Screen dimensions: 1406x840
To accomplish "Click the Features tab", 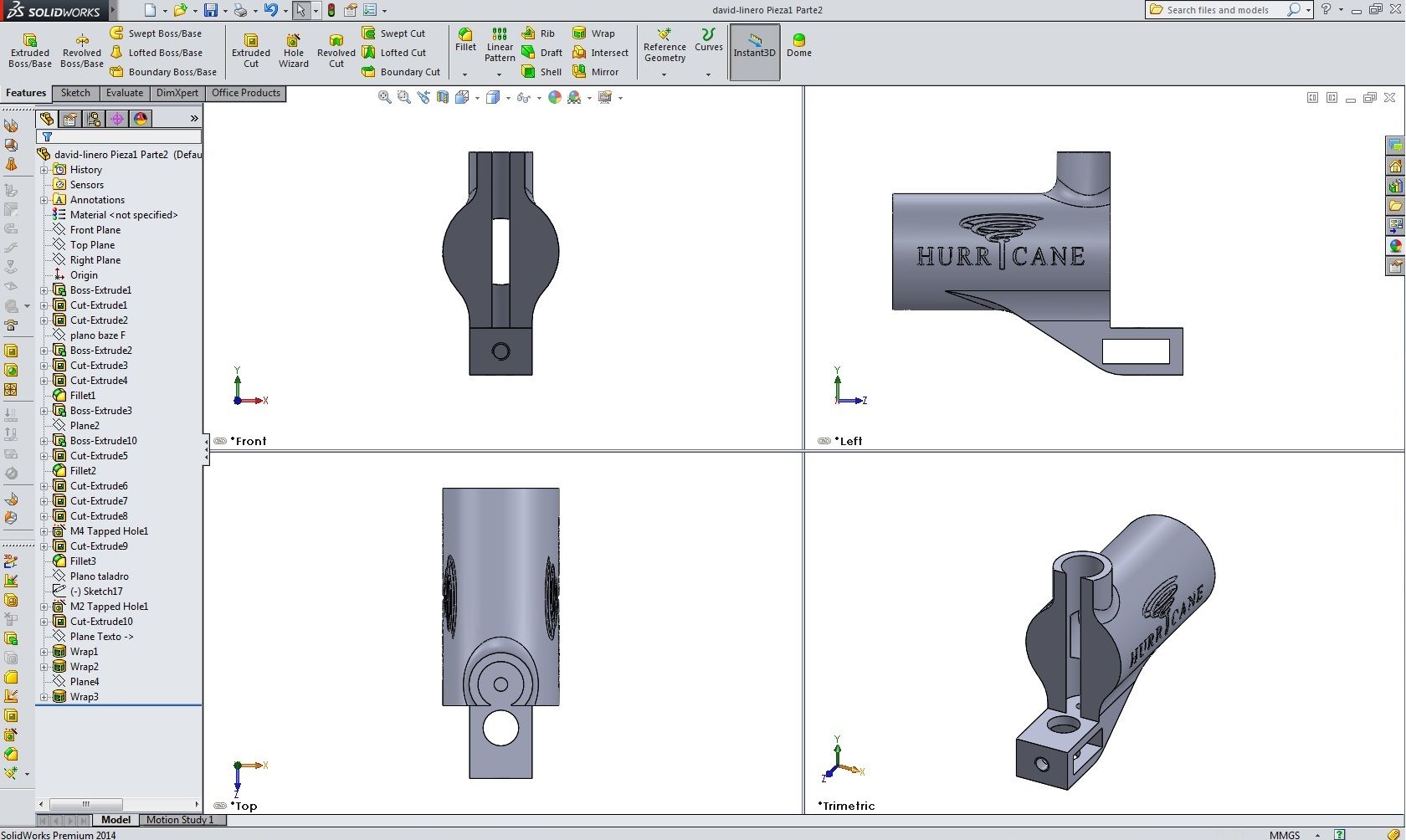I will [x=26, y=93].
